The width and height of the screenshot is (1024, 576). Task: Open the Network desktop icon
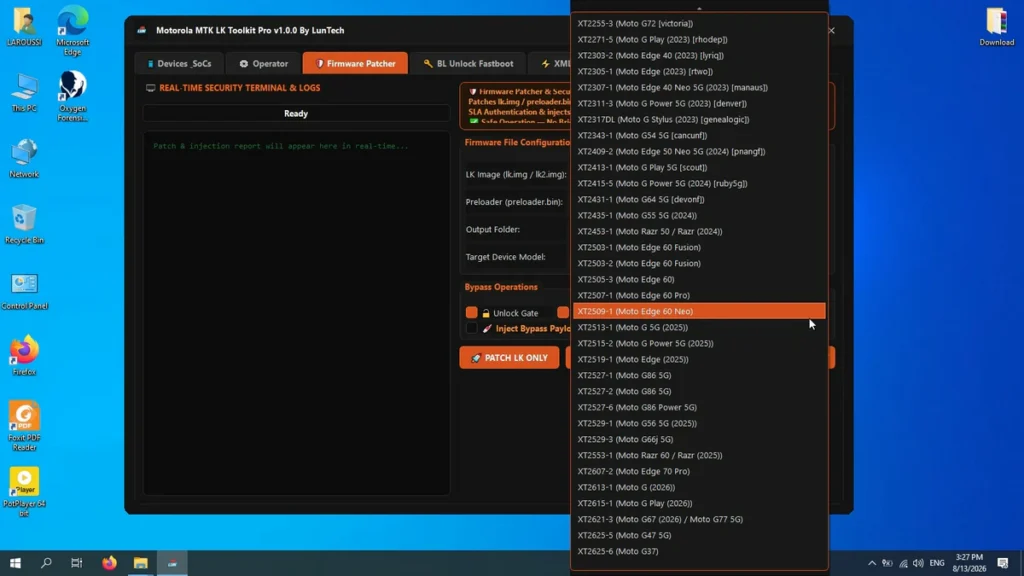(x=24, y=159)
